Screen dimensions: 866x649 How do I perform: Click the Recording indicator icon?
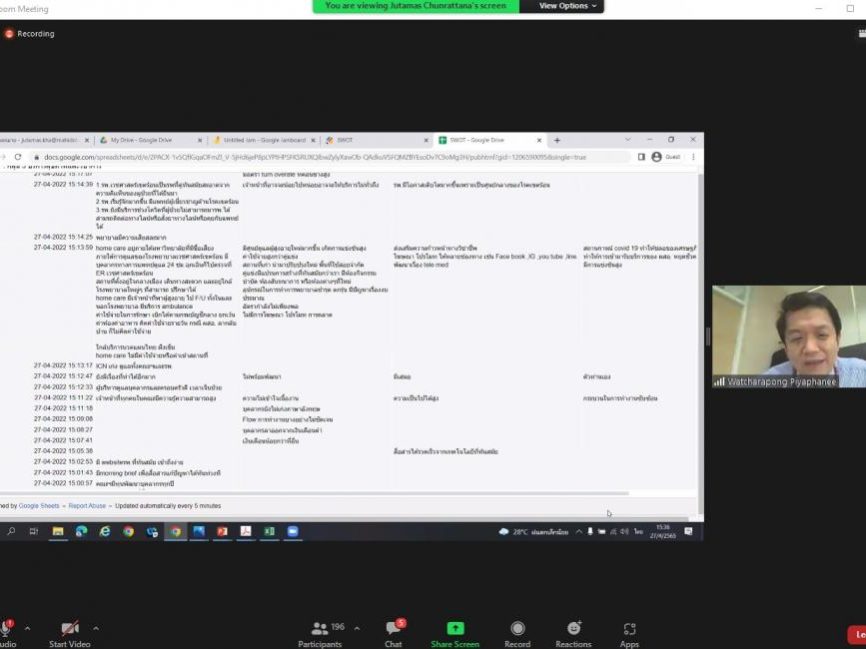(x=9, y=33)
